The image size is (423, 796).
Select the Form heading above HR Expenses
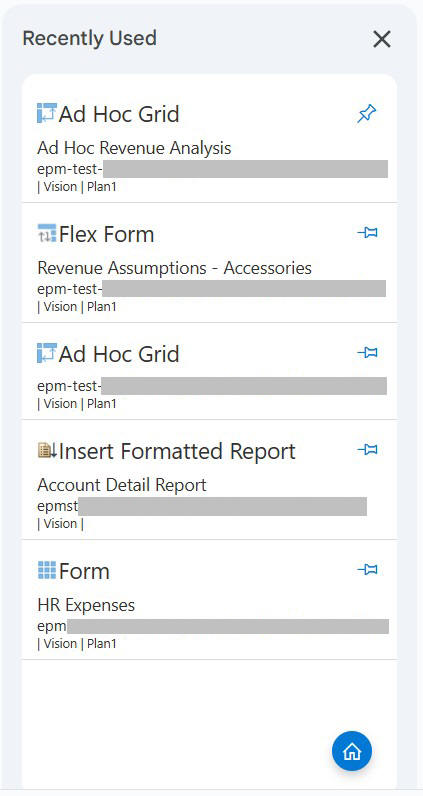pyautogui.click(x=84, y=571)
